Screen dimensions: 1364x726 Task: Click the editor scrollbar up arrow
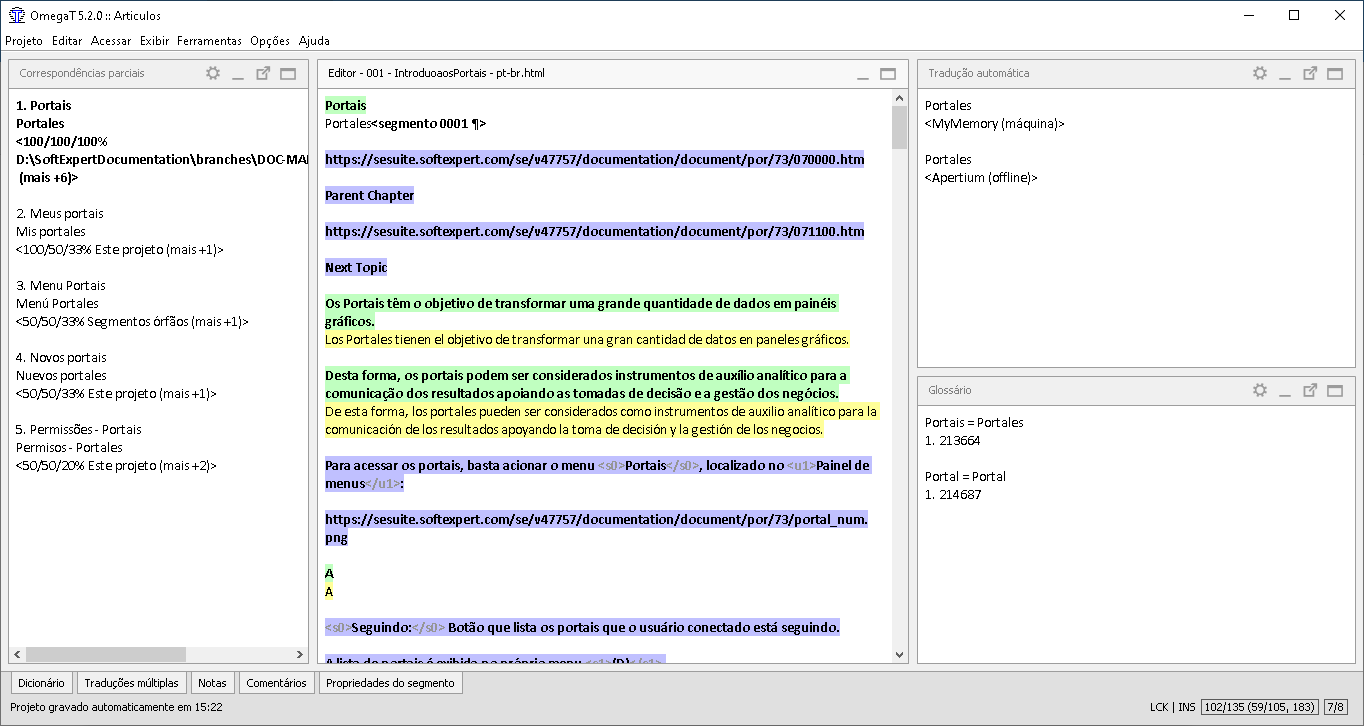(899, 98)
